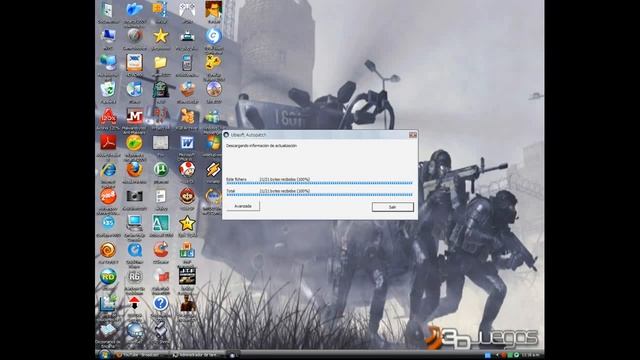The height and width of the screenshot is (360, 640).
Task: Open the Recycle Bin icon
Action: 108,89
